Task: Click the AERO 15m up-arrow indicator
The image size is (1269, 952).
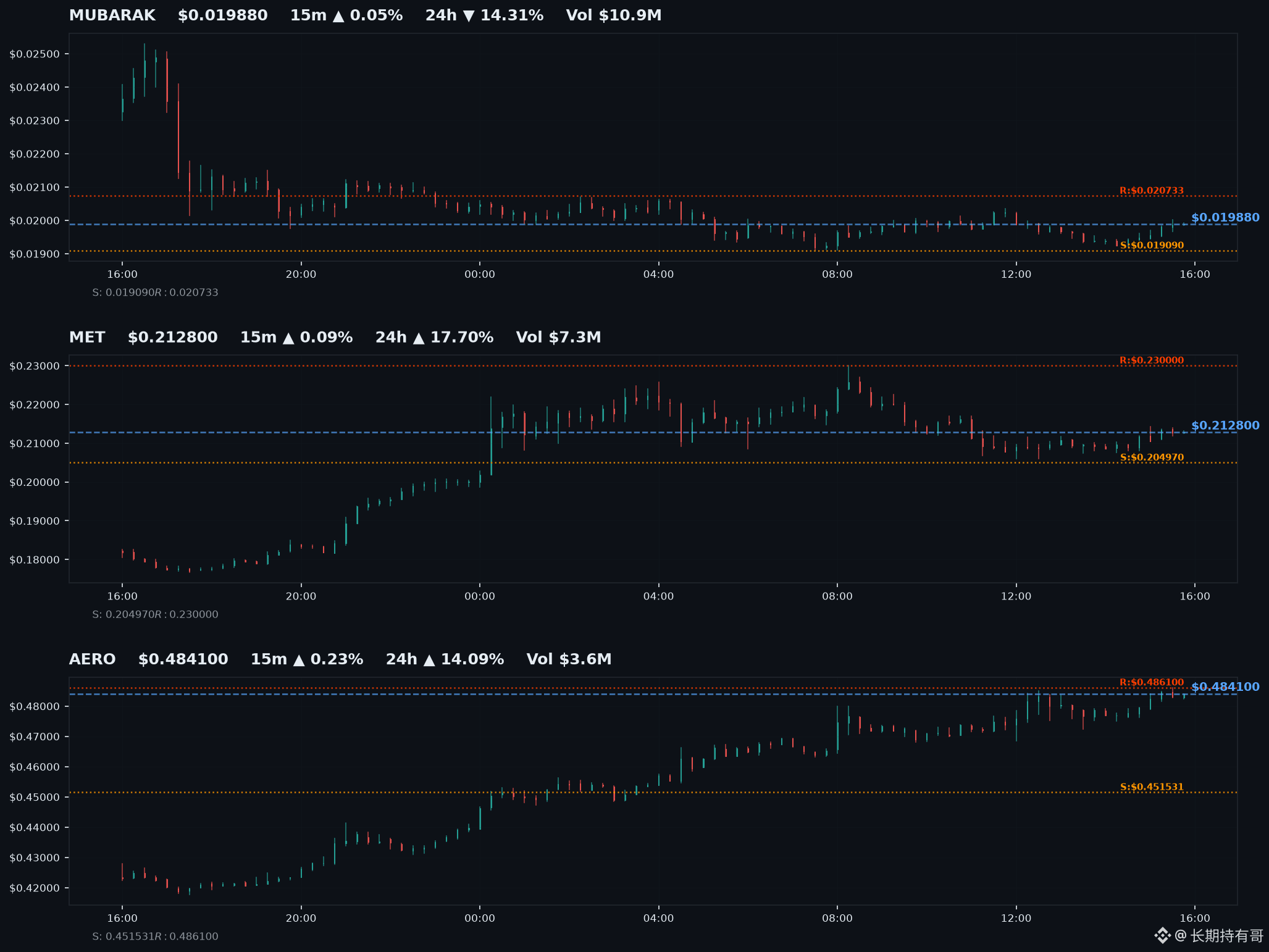Action: pos(299,660)
